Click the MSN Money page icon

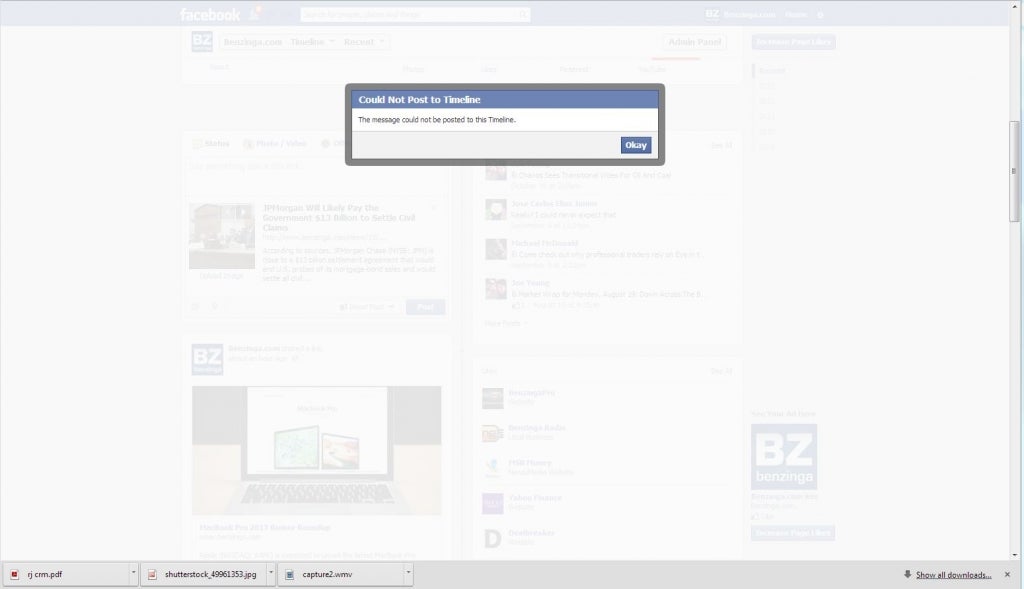click(x=492, y=468)
